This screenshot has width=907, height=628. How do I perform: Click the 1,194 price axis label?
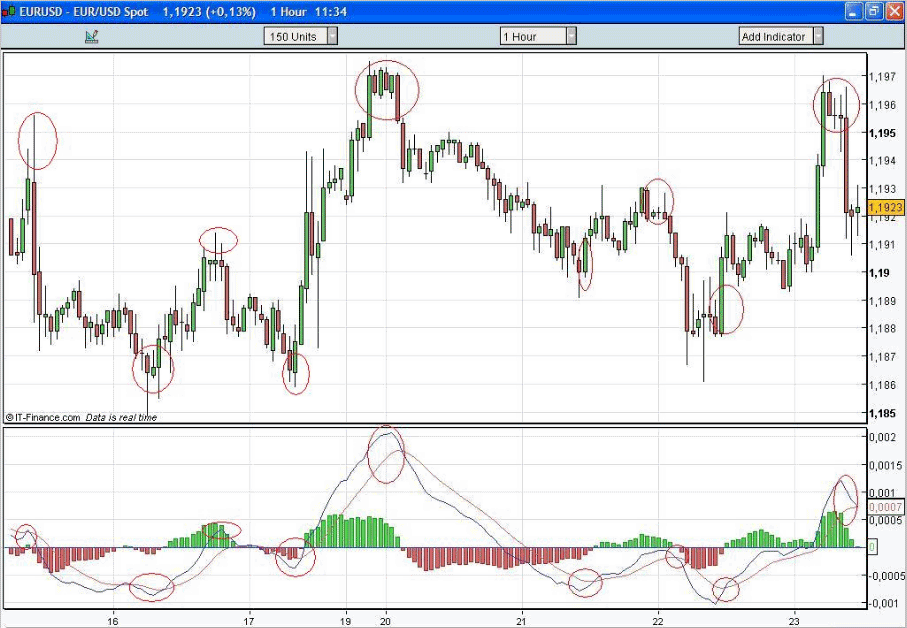pos(882,161)
